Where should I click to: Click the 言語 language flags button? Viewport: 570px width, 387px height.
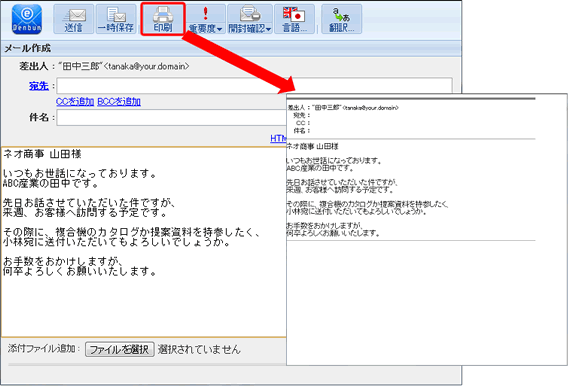click(294, 19)
